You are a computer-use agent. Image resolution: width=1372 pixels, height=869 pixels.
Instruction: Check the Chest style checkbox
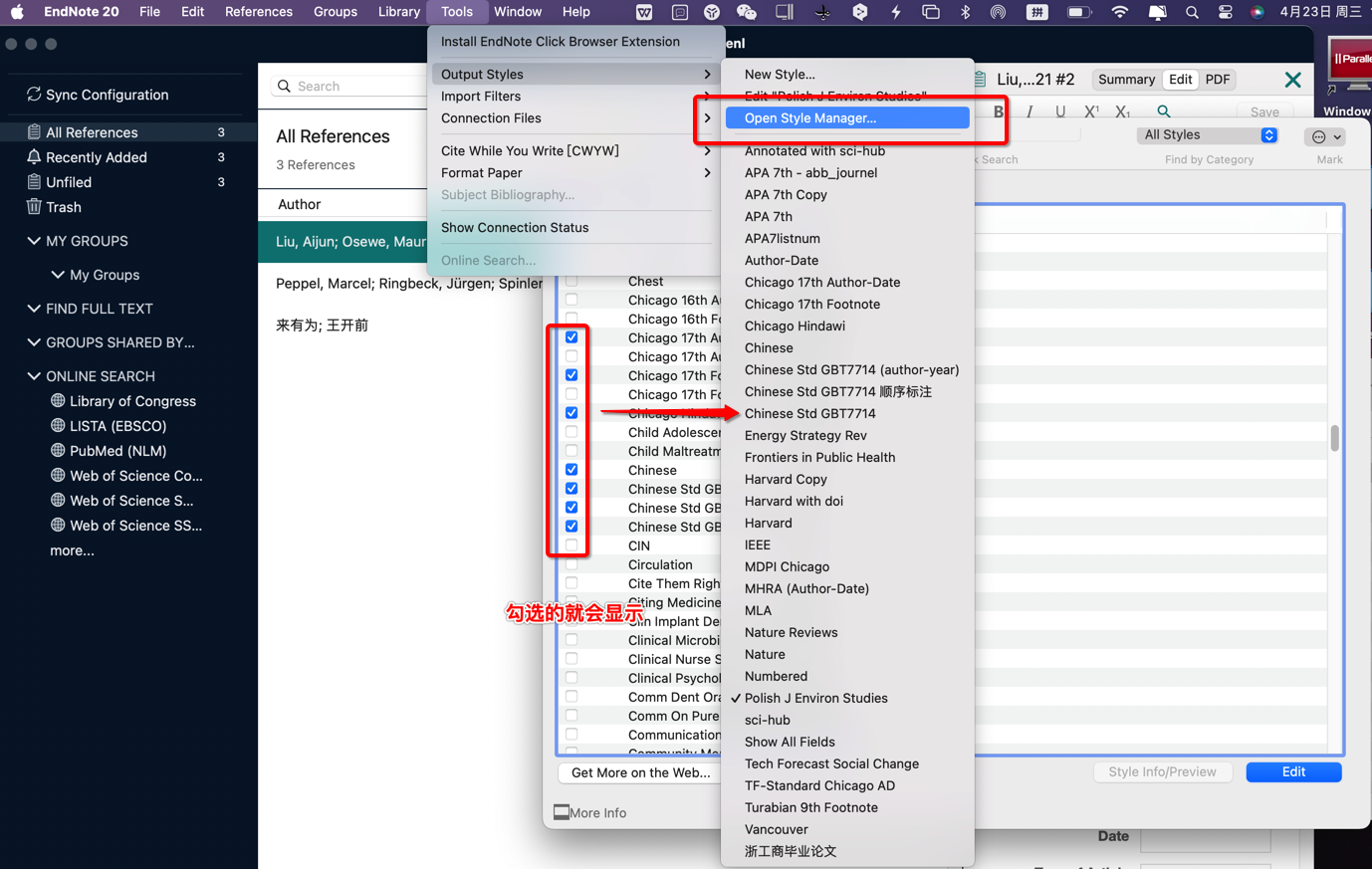[572, 281]
